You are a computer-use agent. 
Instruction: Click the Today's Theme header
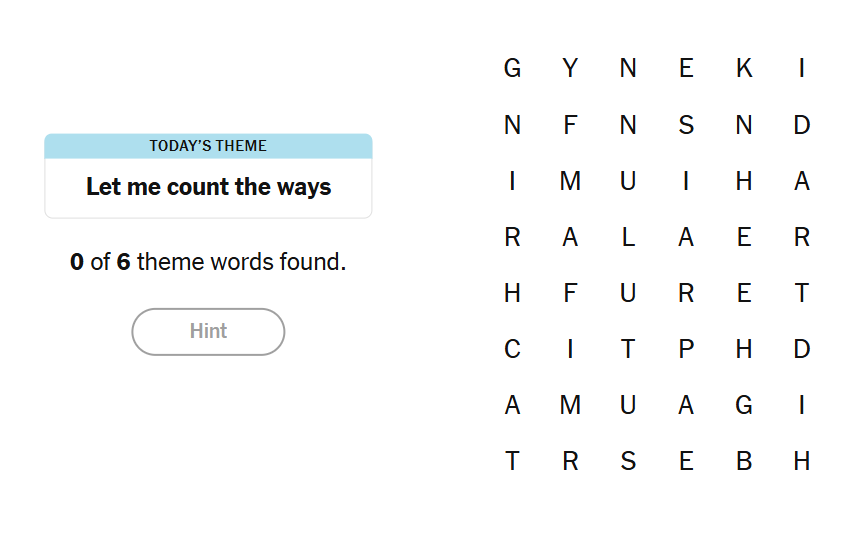[208, 146]
